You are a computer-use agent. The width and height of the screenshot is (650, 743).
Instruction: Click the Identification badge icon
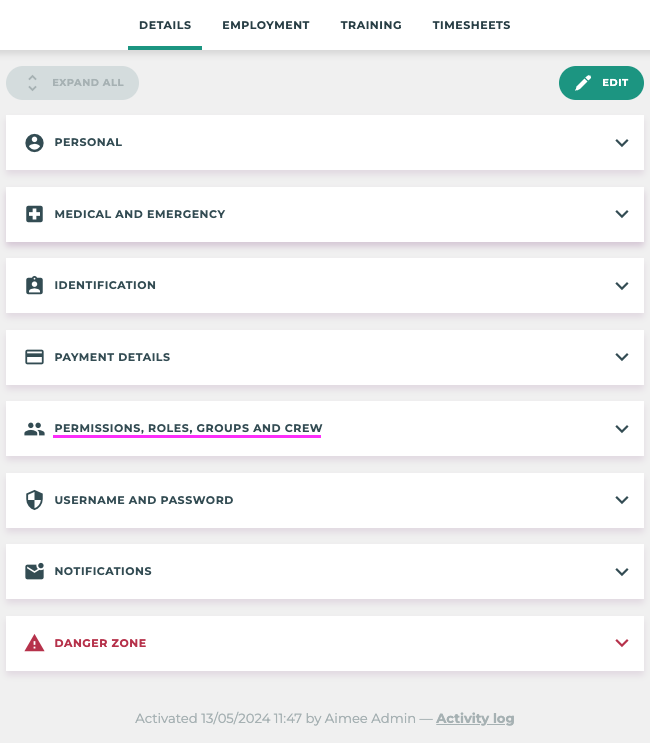[x=35, y=285]
